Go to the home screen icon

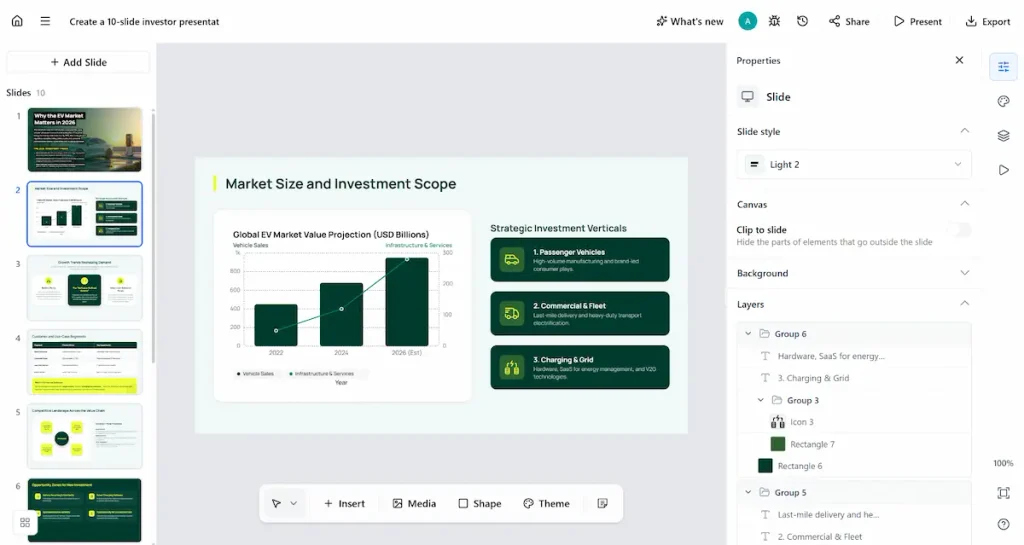pyautogui.click(x=17, y=21)
